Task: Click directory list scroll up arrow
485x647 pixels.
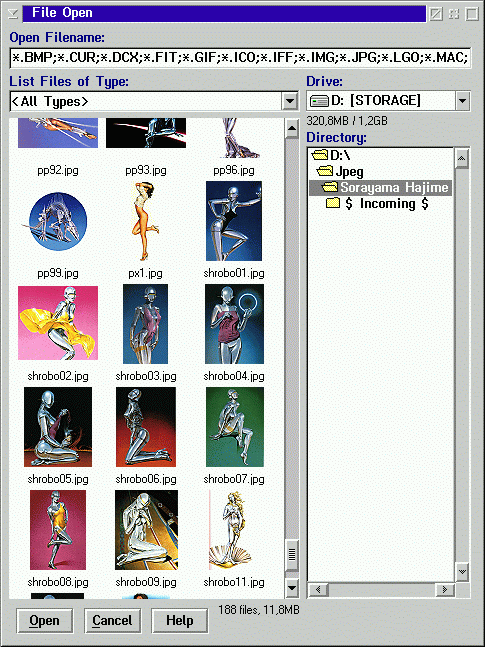Action: point(462,159)
